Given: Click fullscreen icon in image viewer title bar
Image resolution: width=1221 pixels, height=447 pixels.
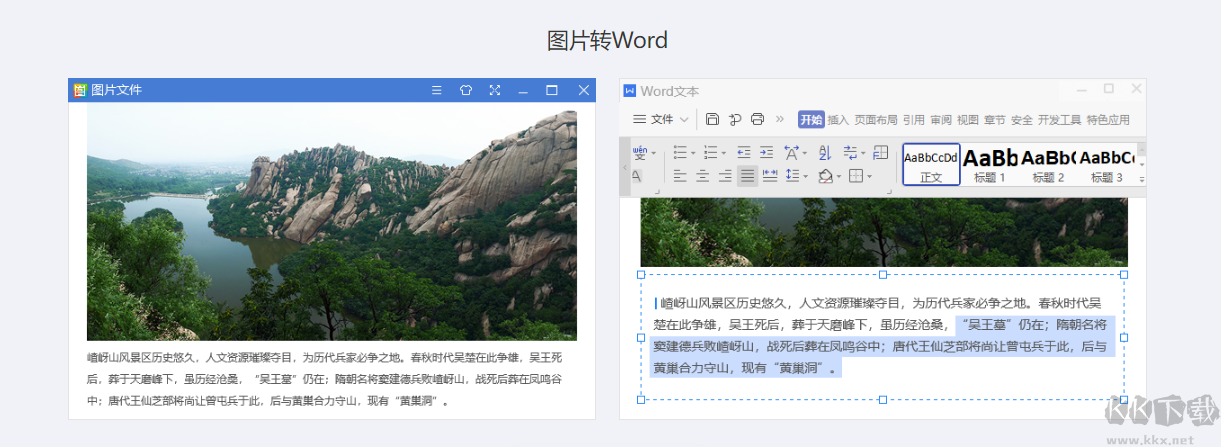Looking at the screenshot, I should 494,90.
